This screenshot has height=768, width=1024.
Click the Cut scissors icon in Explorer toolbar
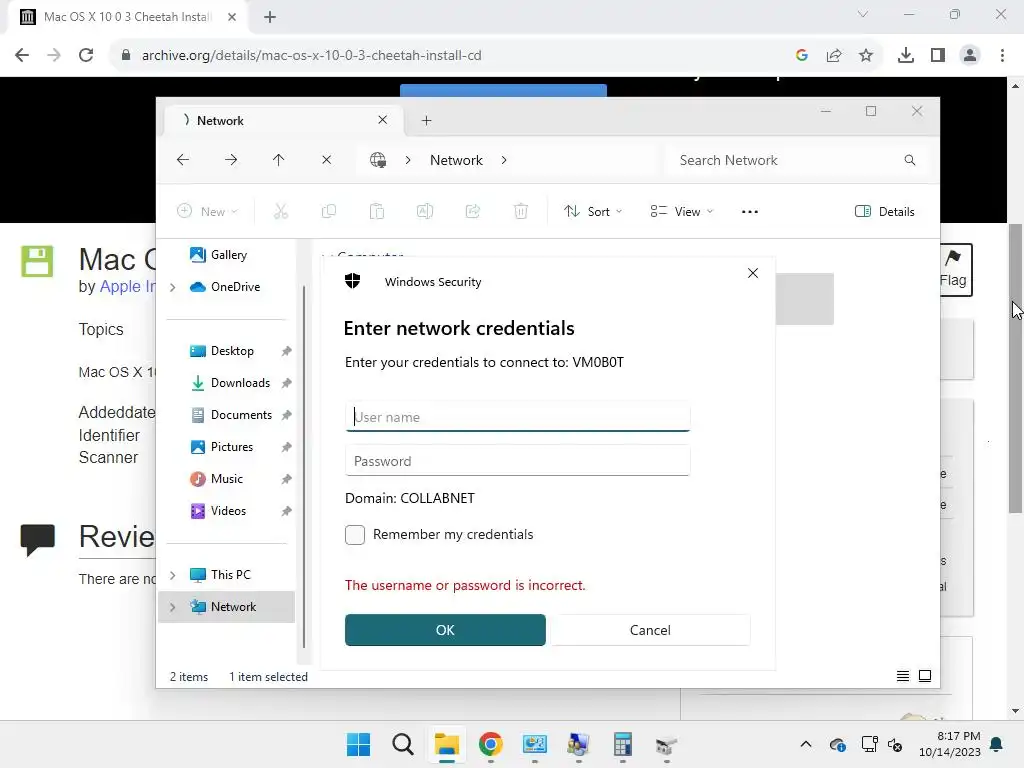(281, 211)
